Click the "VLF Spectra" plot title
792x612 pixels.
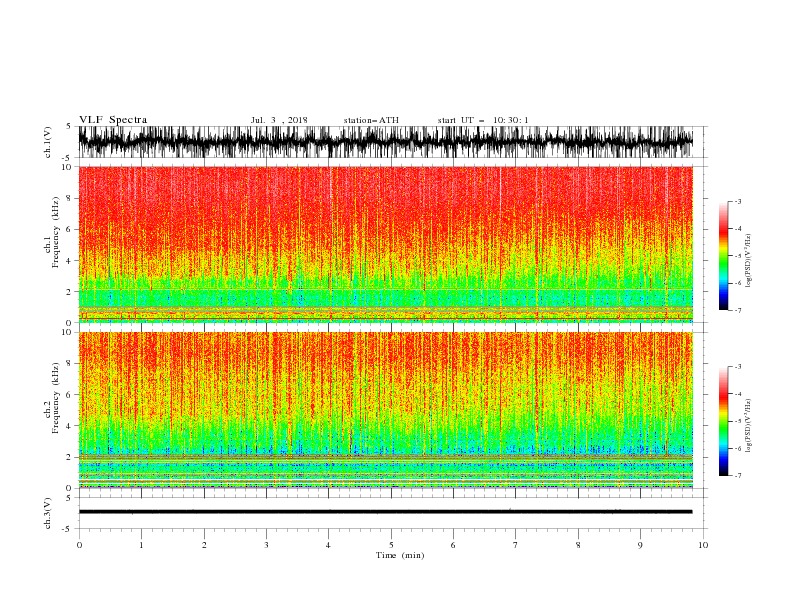(x=113, y=120)
